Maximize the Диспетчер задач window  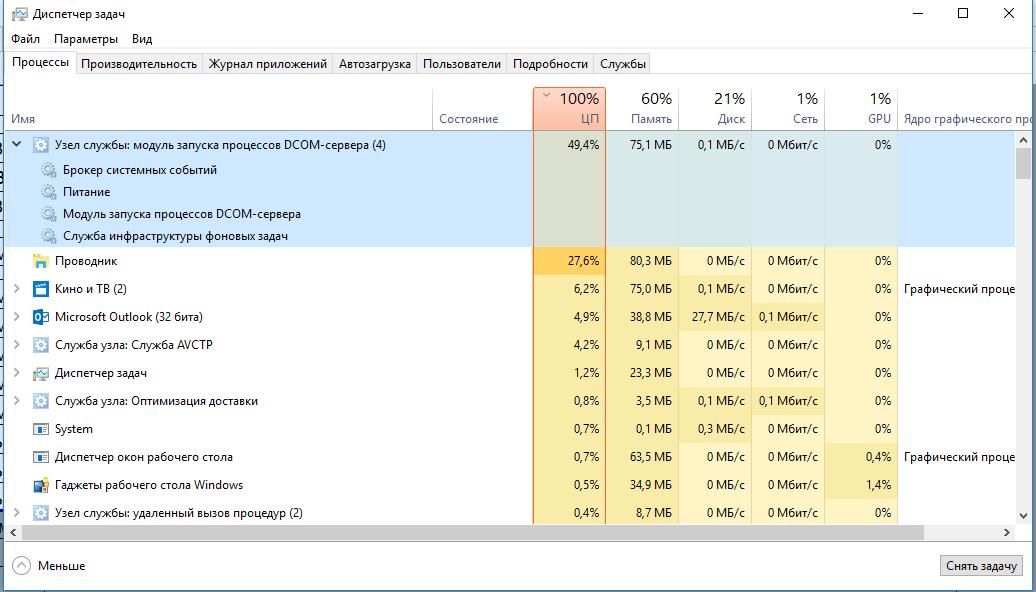[963, 13]
